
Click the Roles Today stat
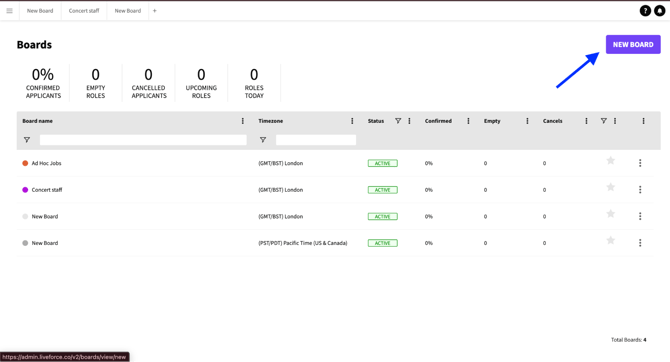(254, 83)
